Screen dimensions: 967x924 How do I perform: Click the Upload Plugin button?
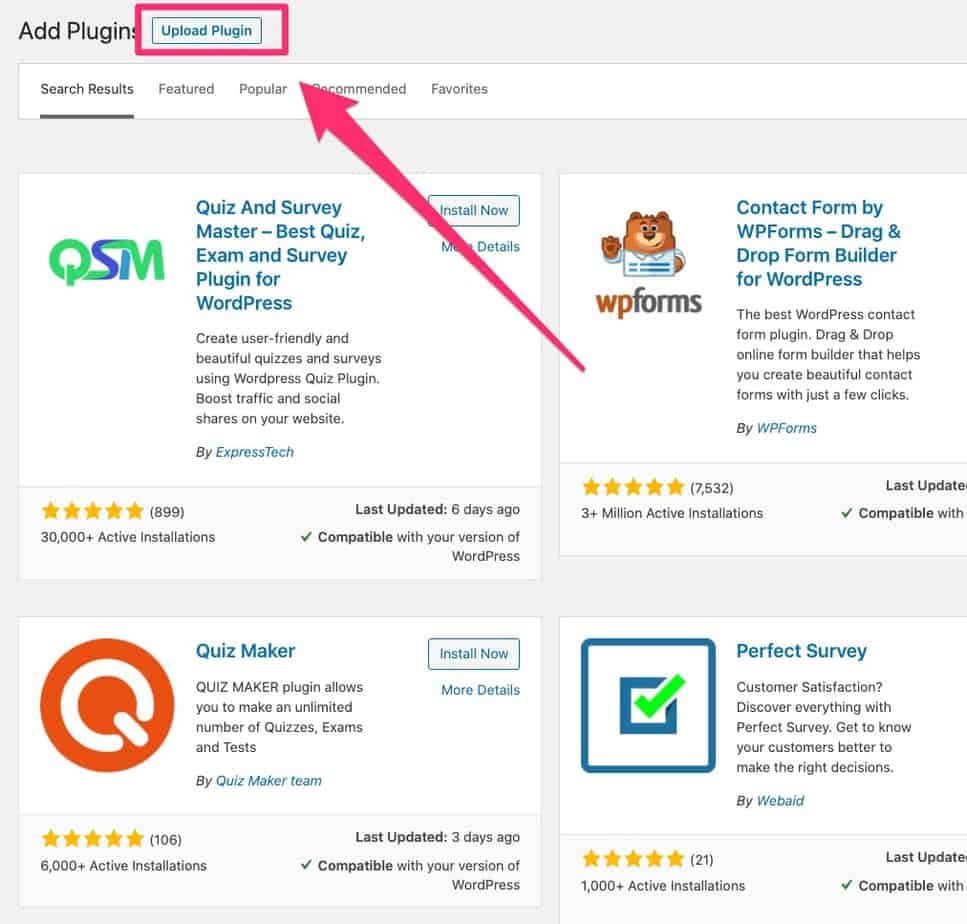(x=207, y=31)
